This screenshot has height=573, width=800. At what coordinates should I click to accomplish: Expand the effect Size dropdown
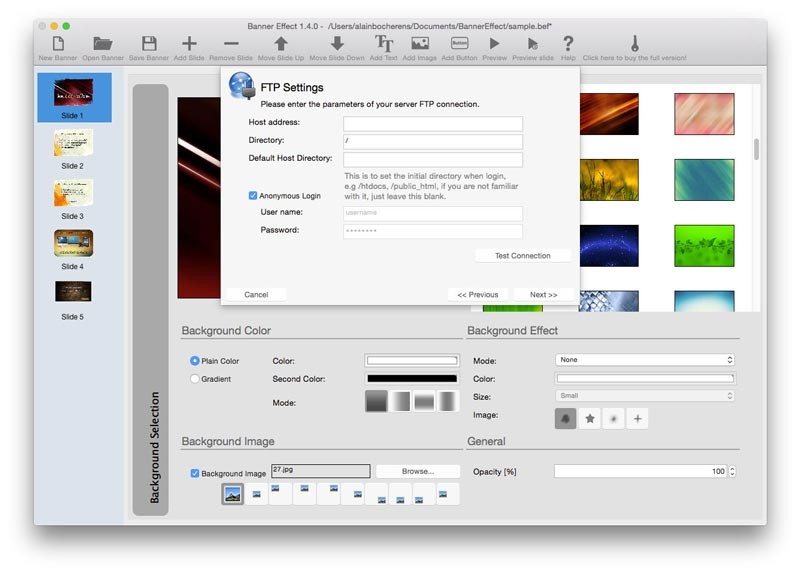(645, 396)
